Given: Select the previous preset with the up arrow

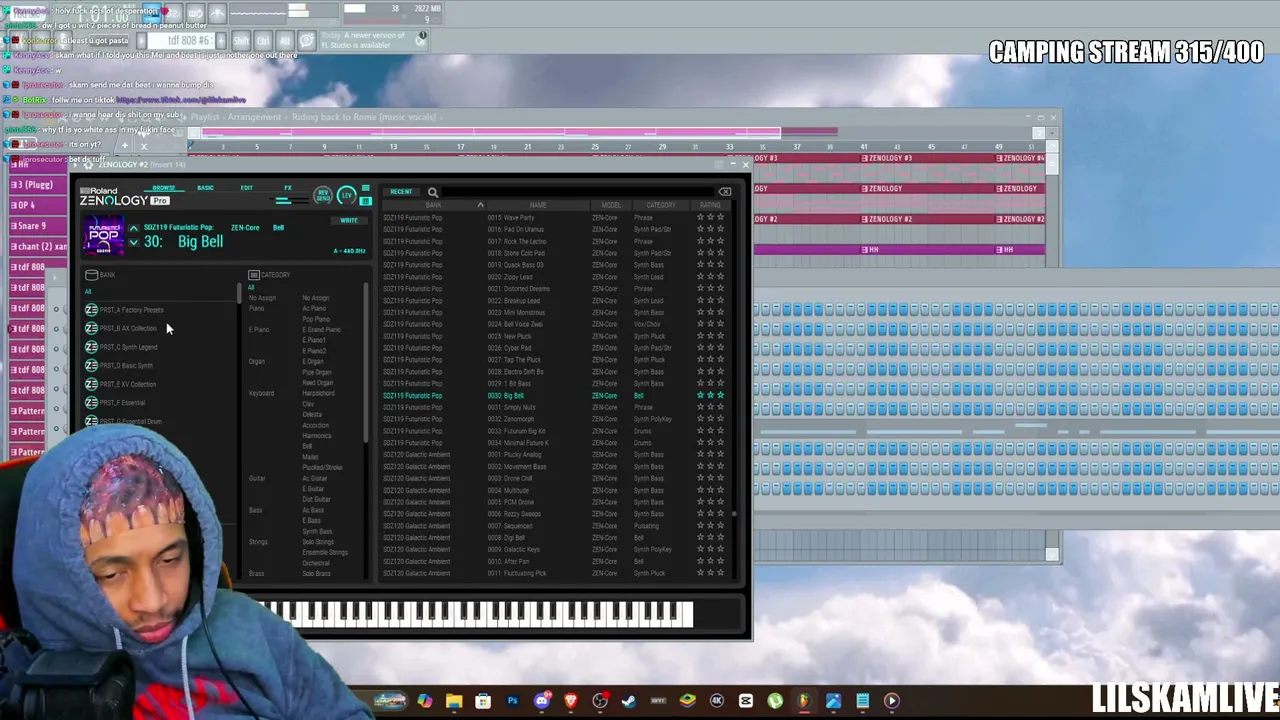Looking at the screenshot, I should (x=134, y=228).
